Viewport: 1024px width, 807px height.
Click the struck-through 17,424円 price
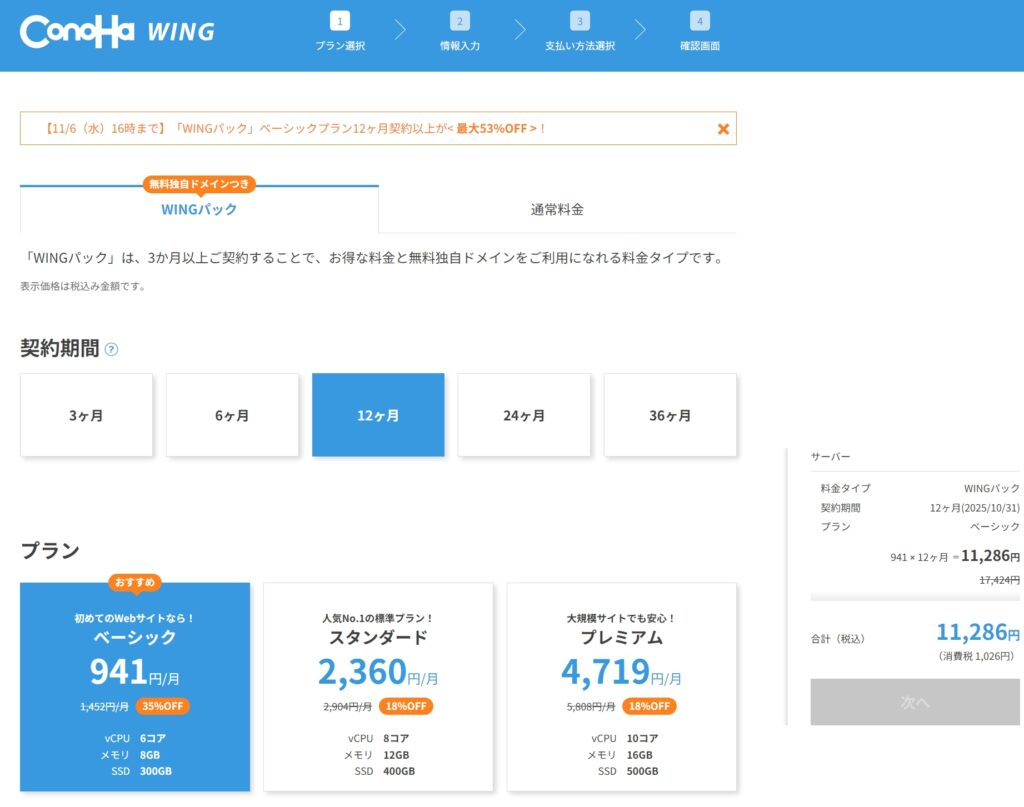[x=999, y=580]
